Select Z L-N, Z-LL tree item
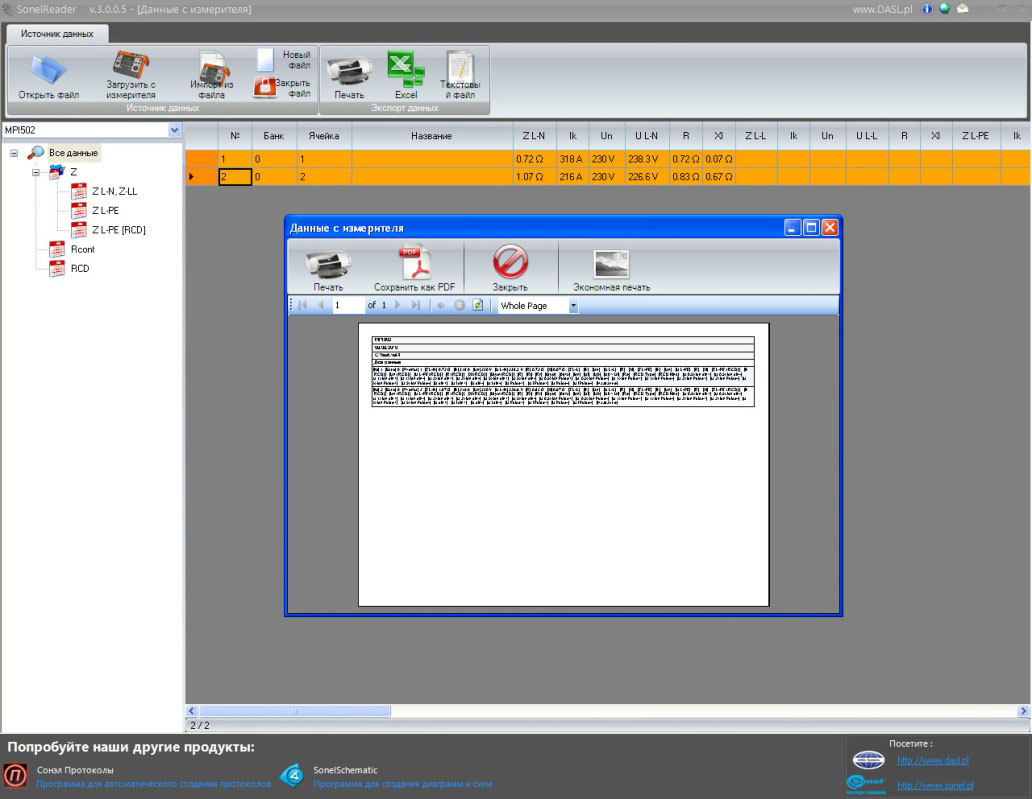1032x799 pixels. coord(115,192)
